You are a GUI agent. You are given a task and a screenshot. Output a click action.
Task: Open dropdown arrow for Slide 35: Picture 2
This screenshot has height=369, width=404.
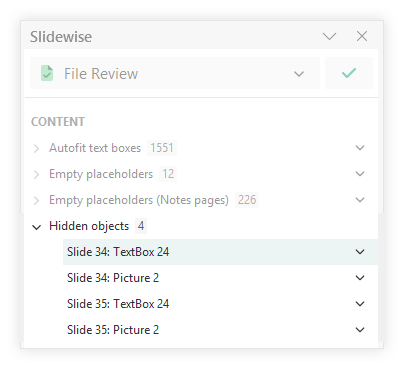[360, 330]
